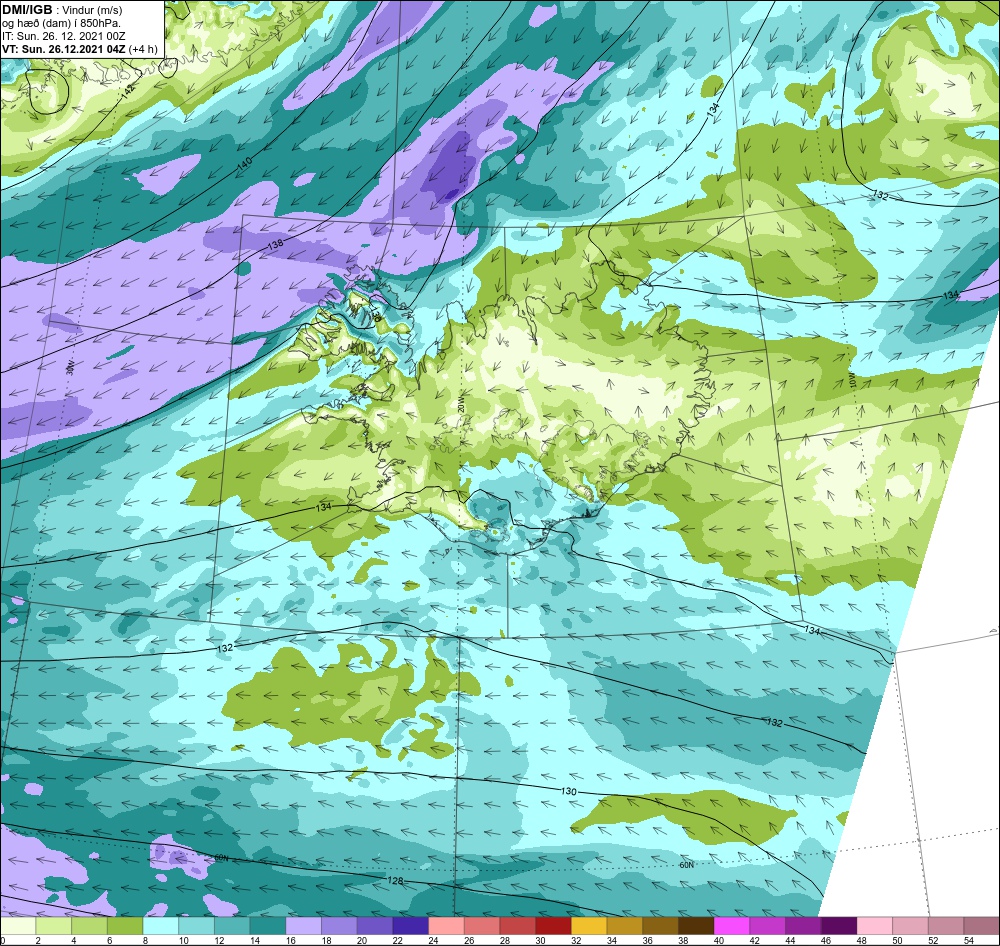
Task: Select the dark teal 14–16 m/s legend swatch
Action: (x=268, y=926)
